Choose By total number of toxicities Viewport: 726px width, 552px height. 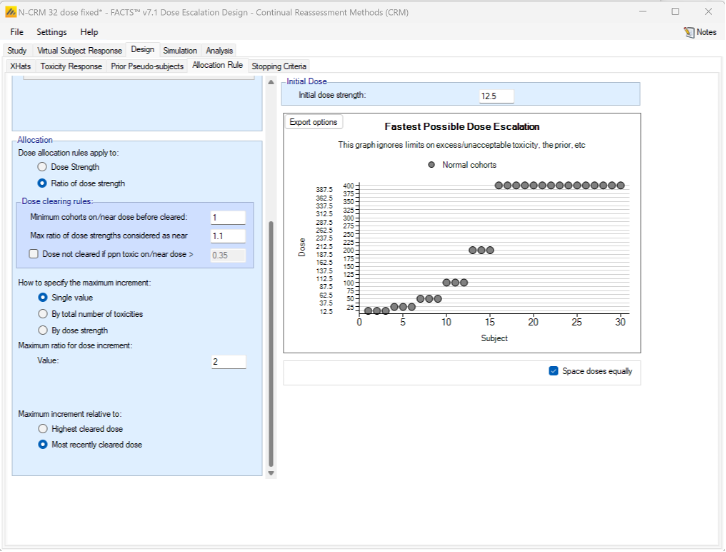click(43, 314)
